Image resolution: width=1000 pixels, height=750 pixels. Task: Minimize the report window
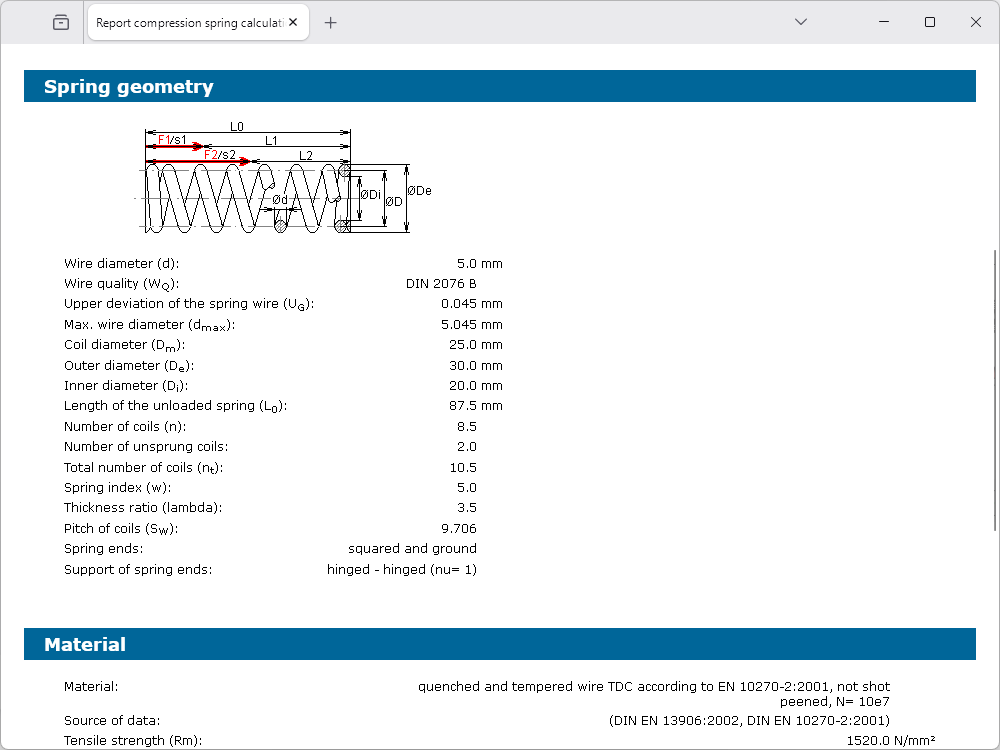(x=883, y=22)
